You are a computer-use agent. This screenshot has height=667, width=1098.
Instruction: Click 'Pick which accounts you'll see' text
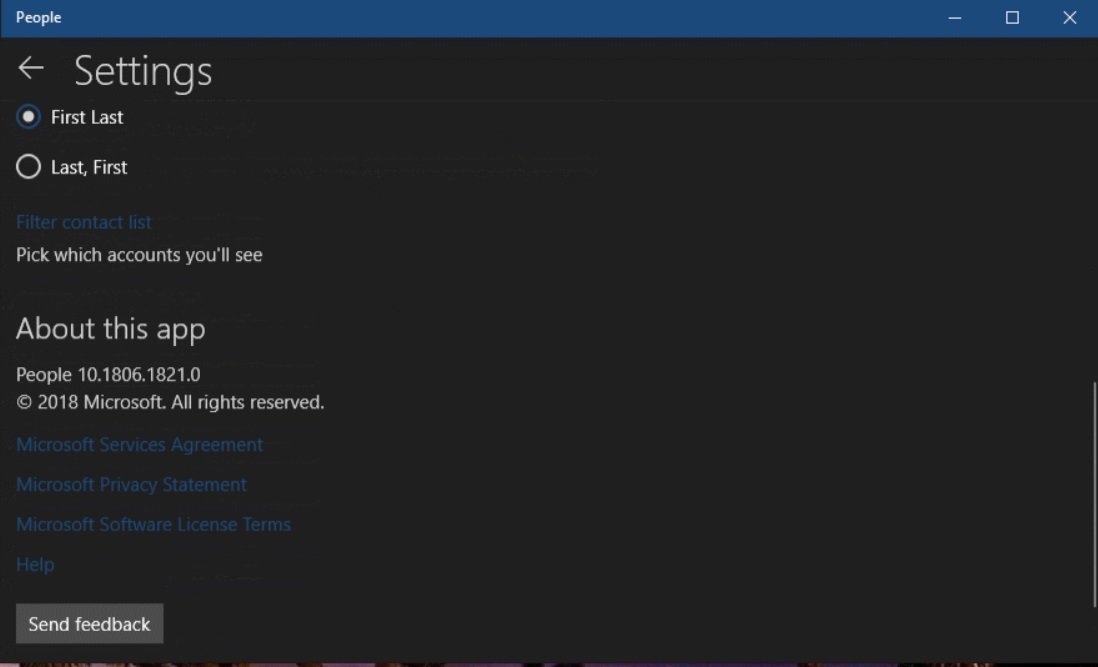139,255
